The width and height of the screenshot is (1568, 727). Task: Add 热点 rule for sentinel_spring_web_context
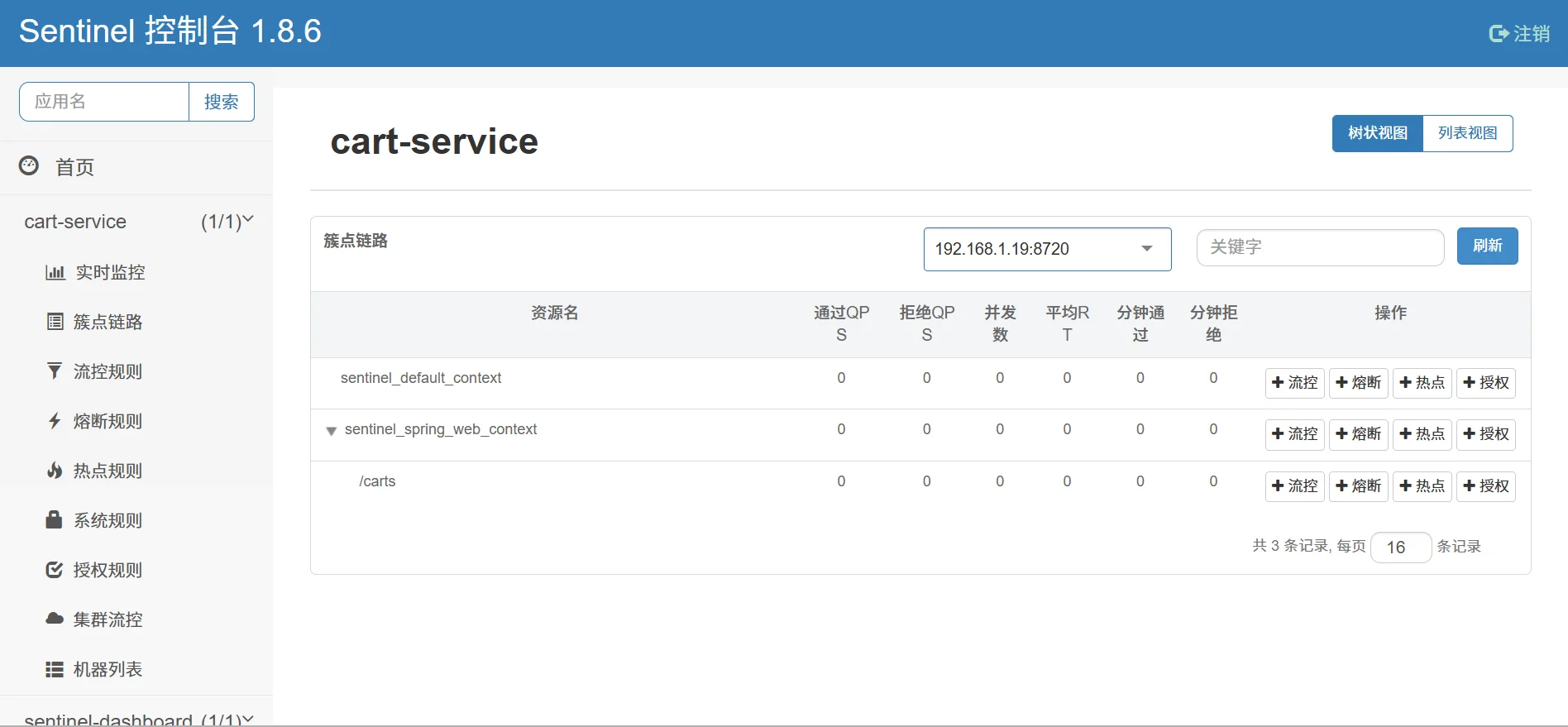point(1422,434)
